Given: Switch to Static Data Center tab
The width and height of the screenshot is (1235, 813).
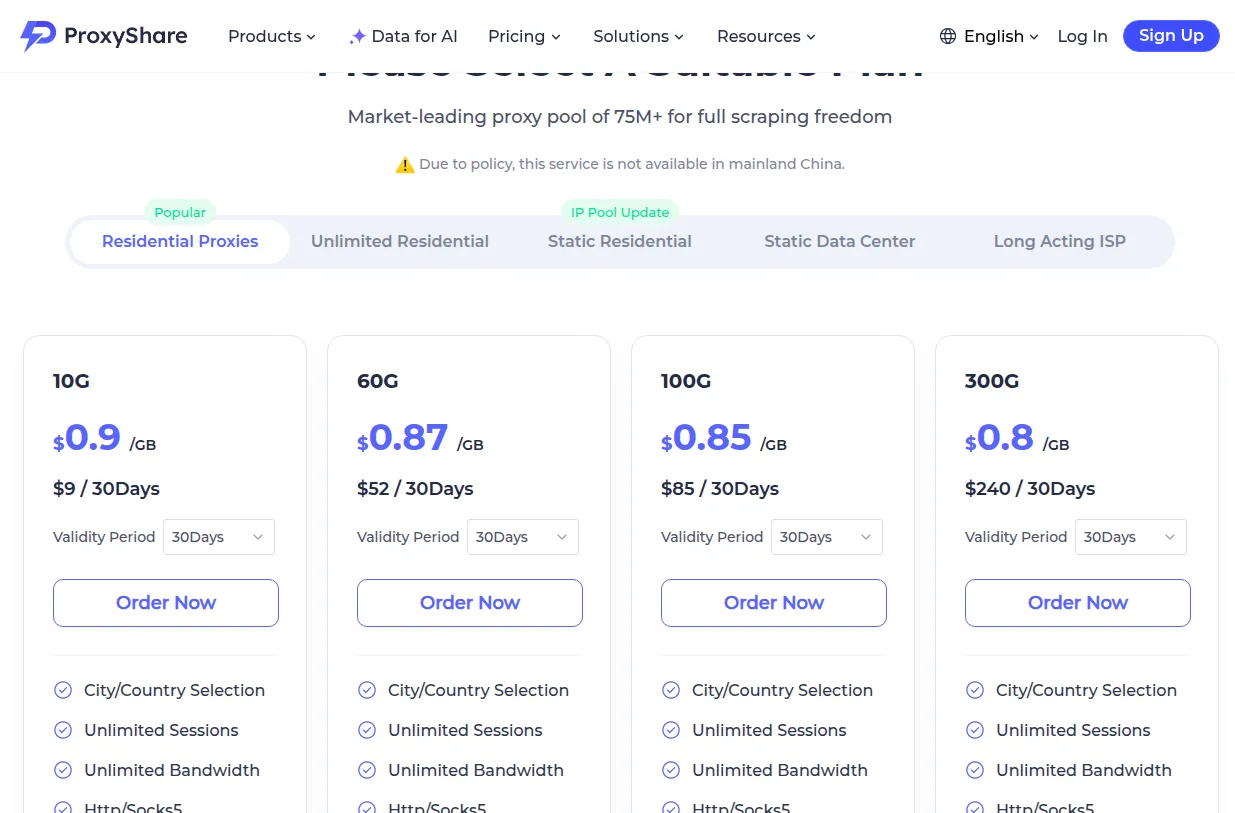Looking at the screenshot, I should pos(840,242).
